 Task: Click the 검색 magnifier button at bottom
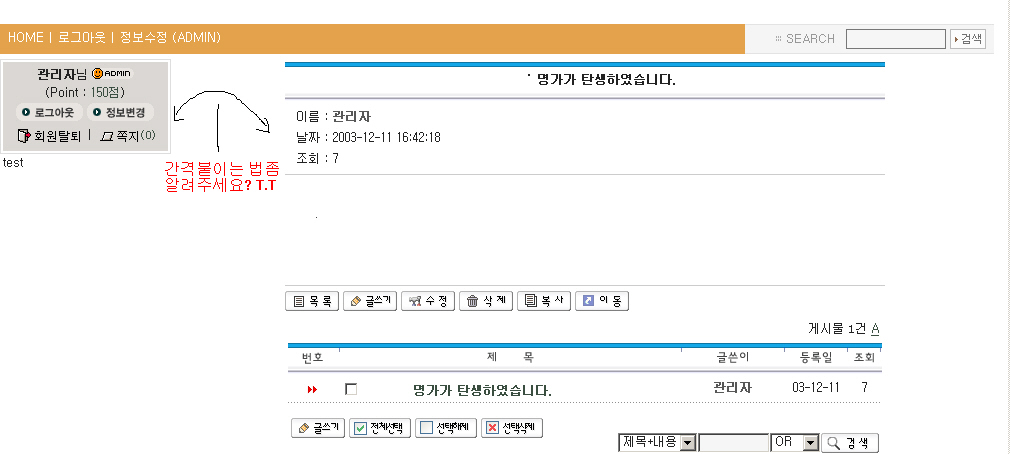pyautogui.click(x=850, y=443)
